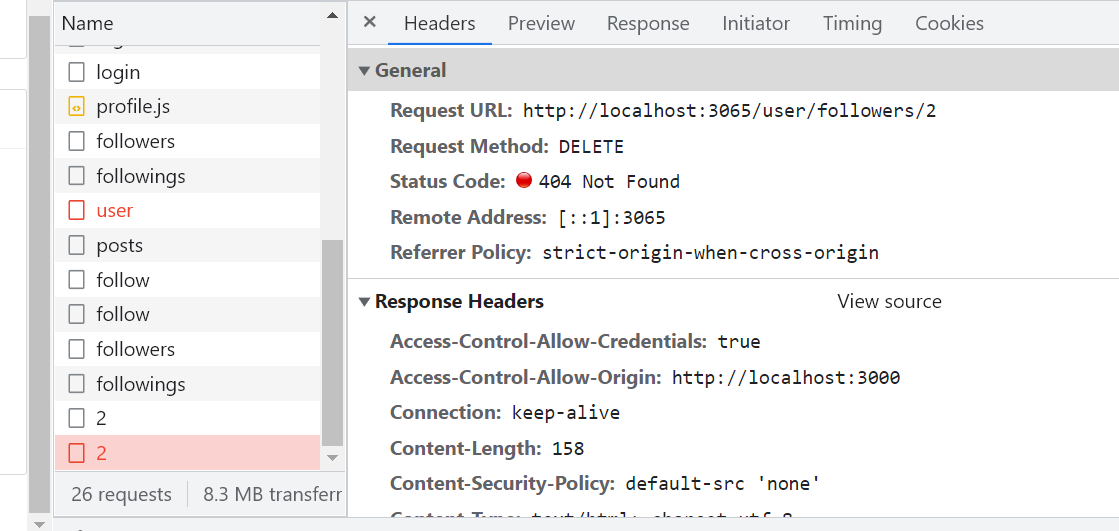Screen dimensions: 1119x531
Task: Click the posts request document icon
Action: pyautogui.click(x=76, y=246)
